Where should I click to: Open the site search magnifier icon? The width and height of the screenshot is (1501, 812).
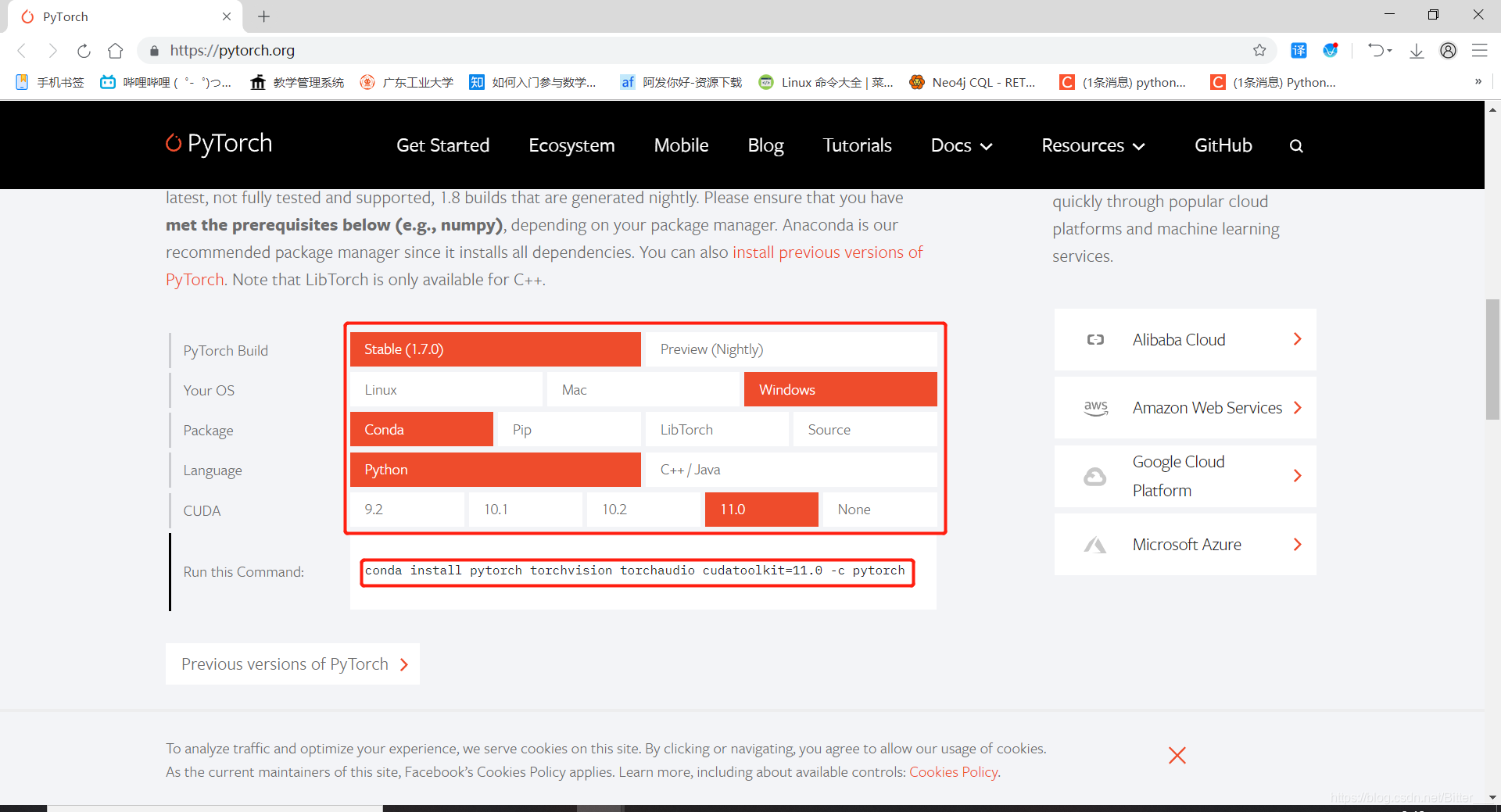[x=1296, y=146]
